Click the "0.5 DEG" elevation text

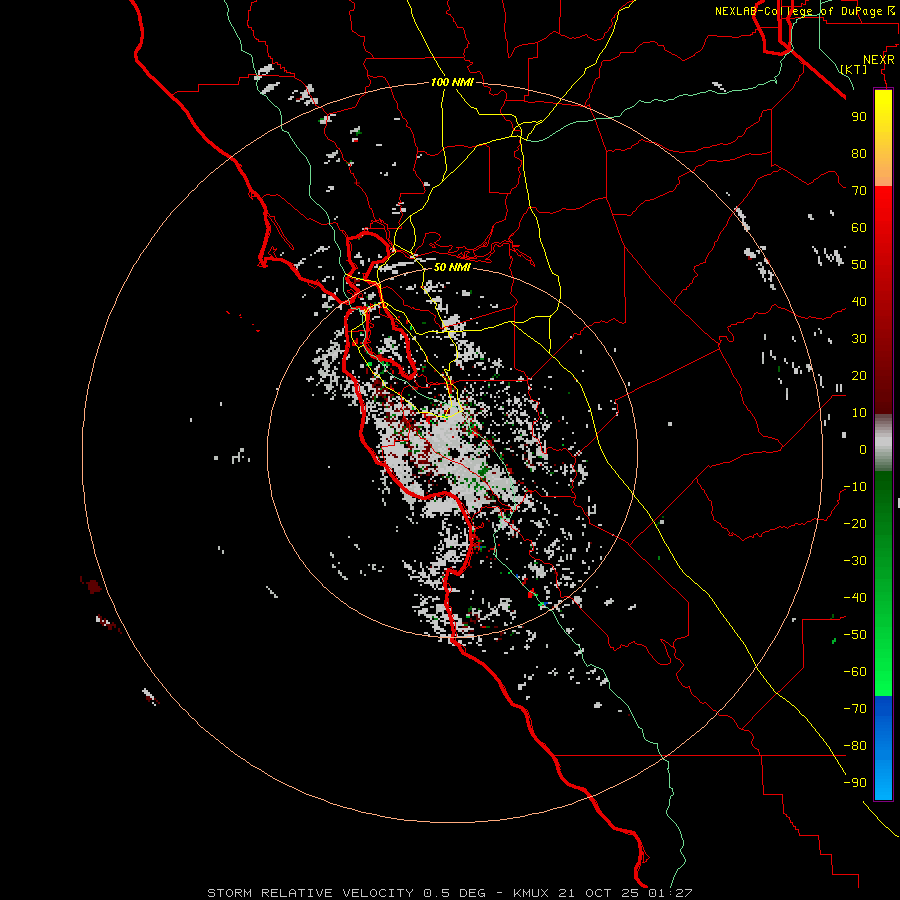pyautogui.click(x=454, y=893)
